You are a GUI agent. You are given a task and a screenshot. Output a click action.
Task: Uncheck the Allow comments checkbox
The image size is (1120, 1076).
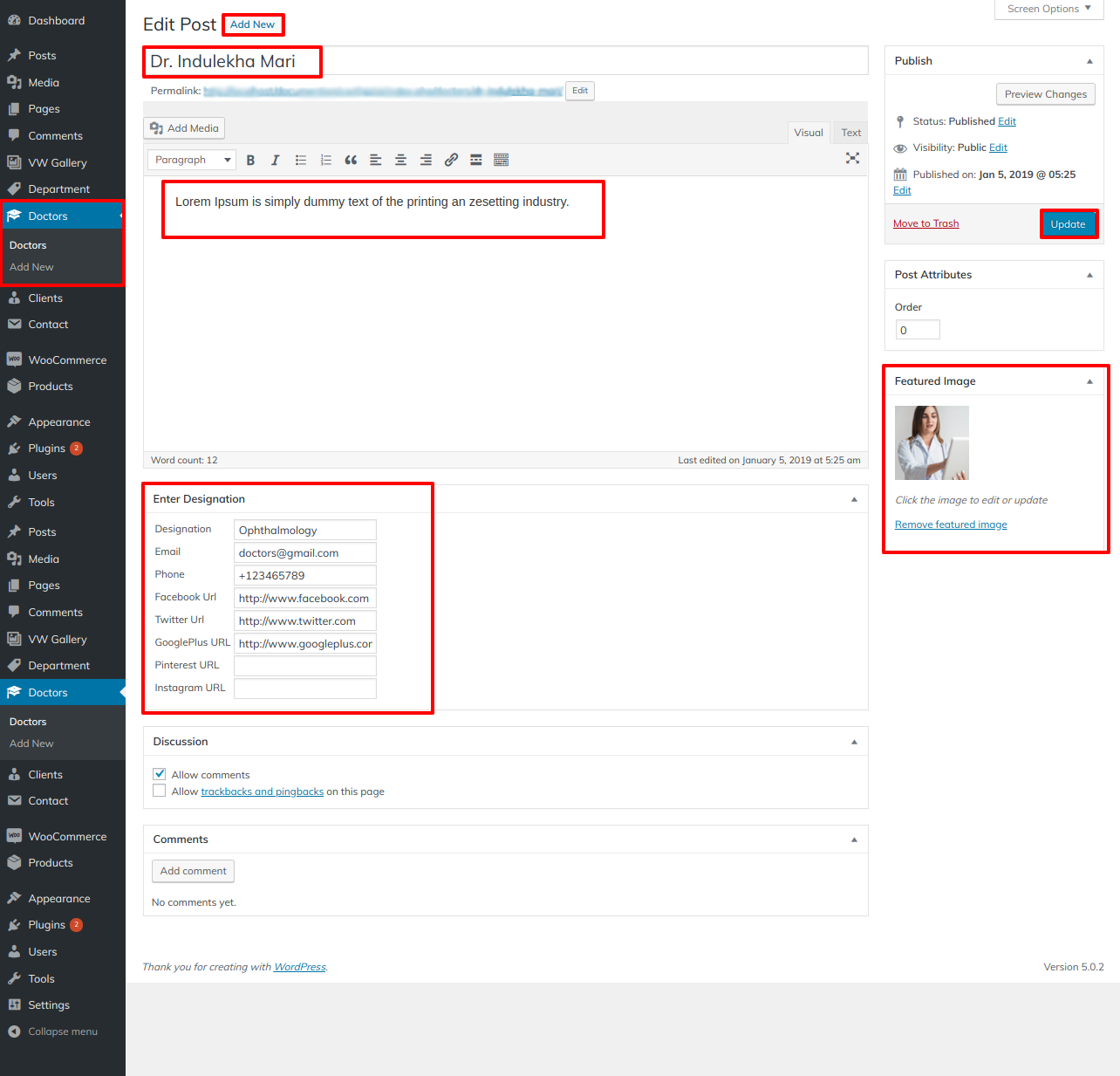160,774
